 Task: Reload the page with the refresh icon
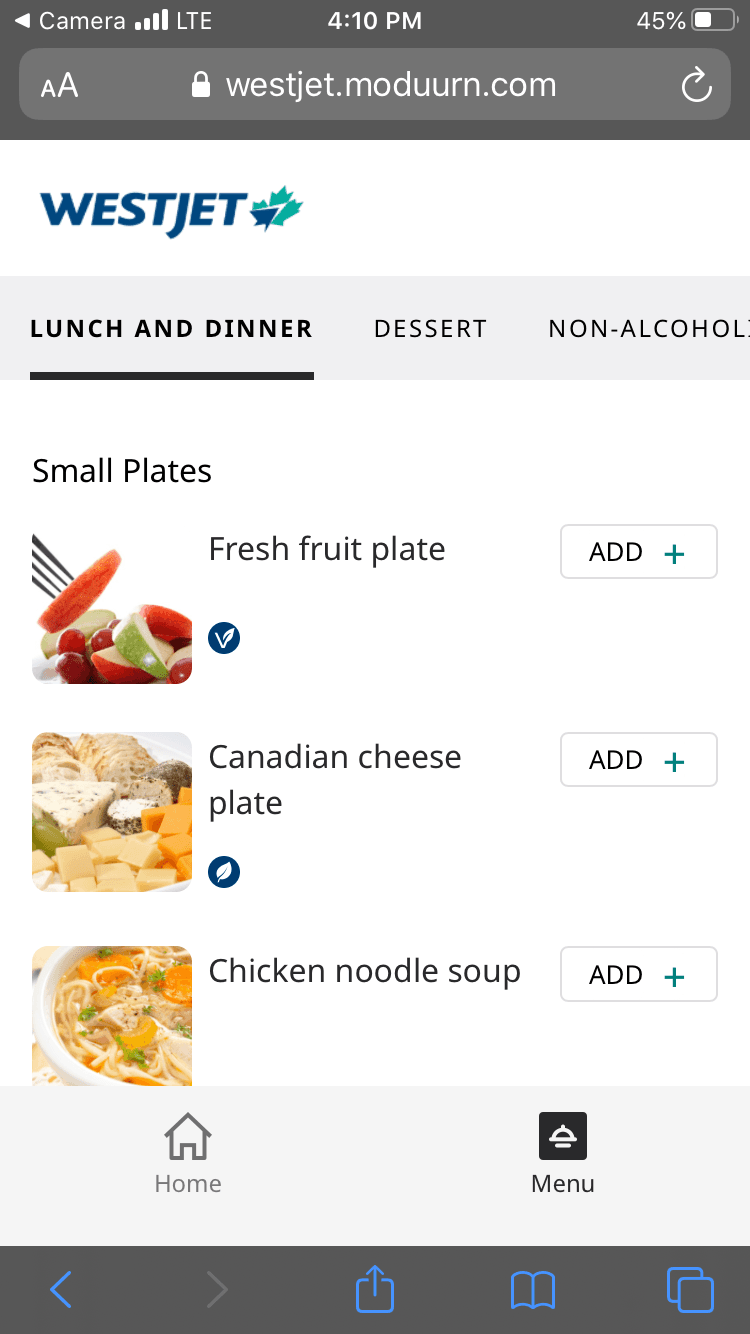696,85
